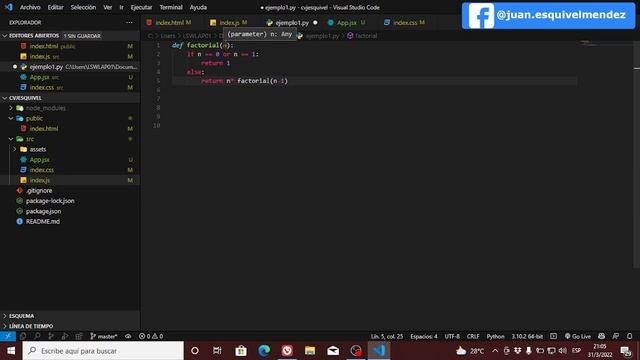Viewport: 640px width, 360px height.
Task: Open index.css under src folder
Action: (x=70, y=170)
